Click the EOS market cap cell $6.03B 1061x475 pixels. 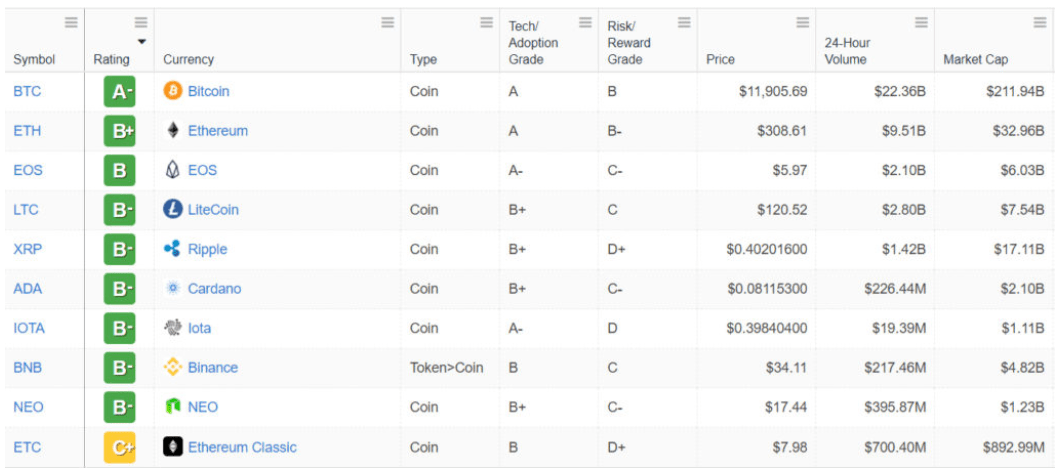click(1022, 170)
